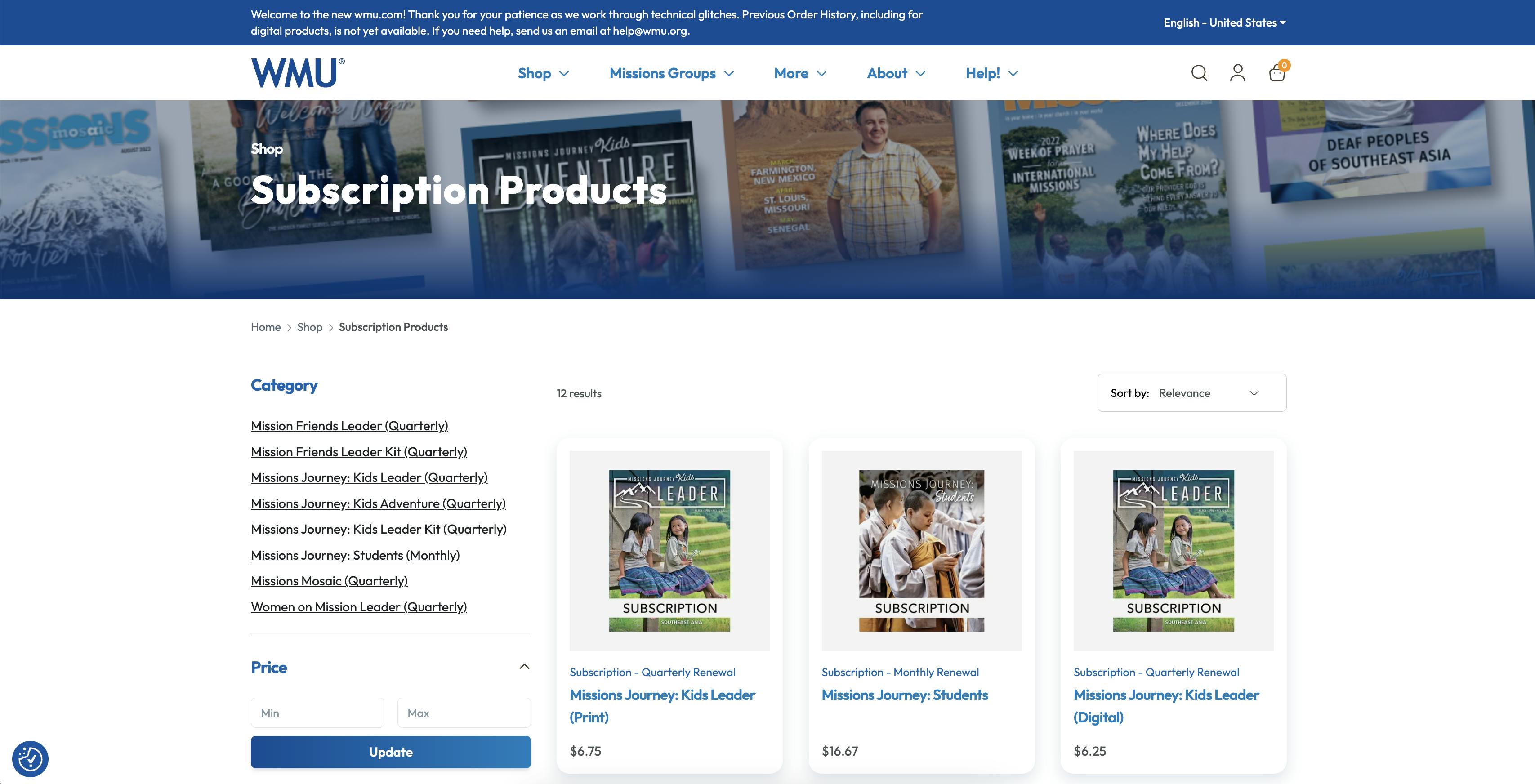Open the Kids Leader (Digital) product thumbnail
Viewport: 1535px width, 784px height.
coord(1174,551)
